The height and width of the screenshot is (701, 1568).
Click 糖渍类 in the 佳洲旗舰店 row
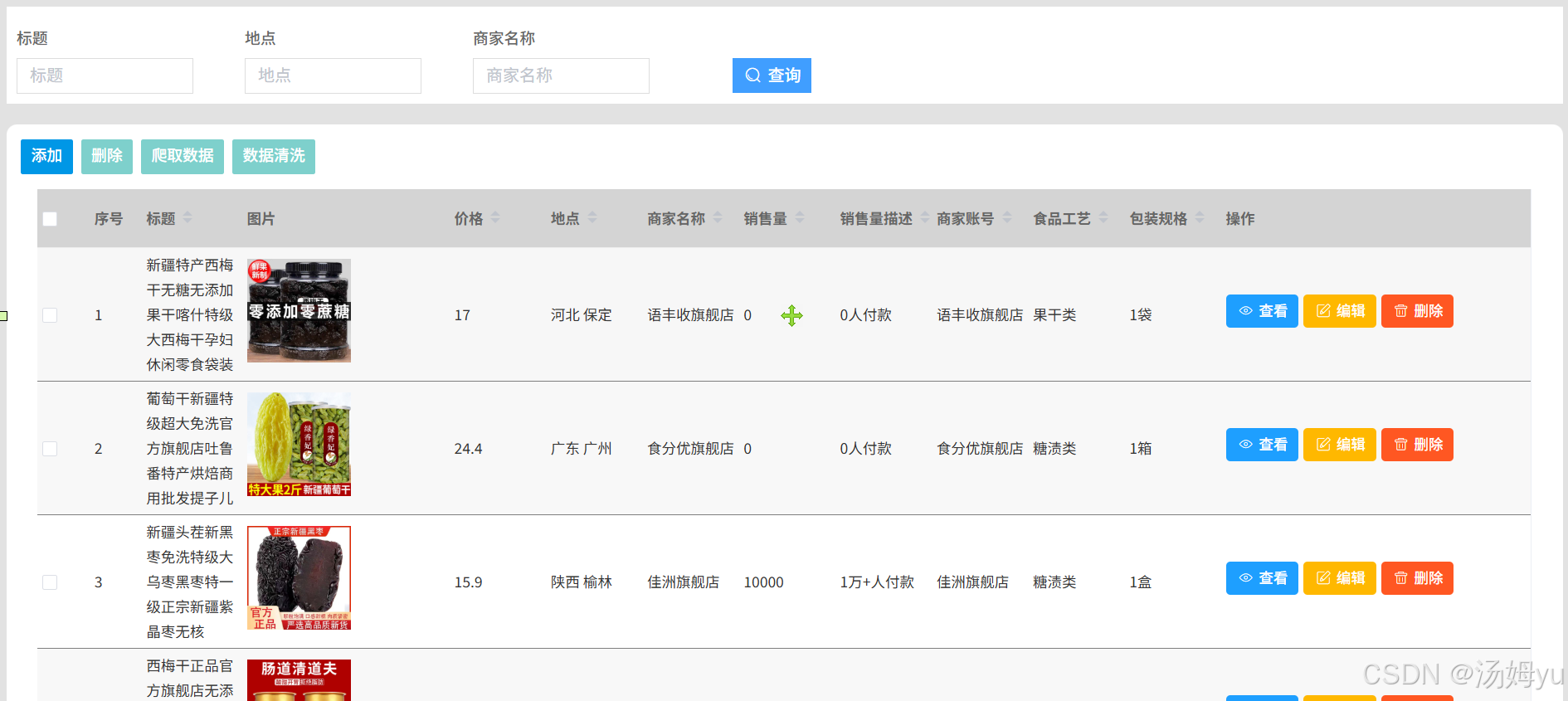coord(1054,582)
